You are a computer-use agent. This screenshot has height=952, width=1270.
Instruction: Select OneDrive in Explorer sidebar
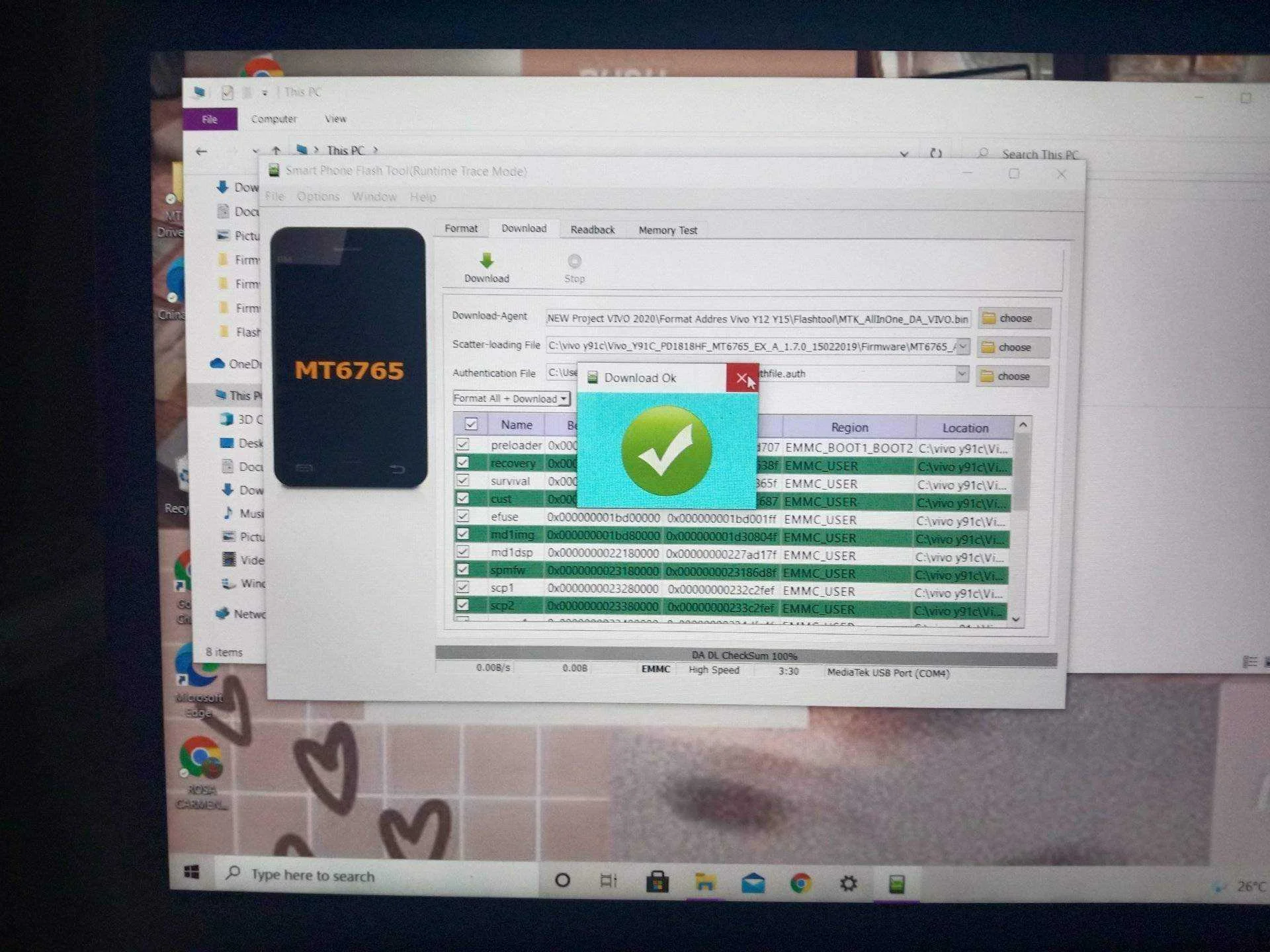[236, 364]
